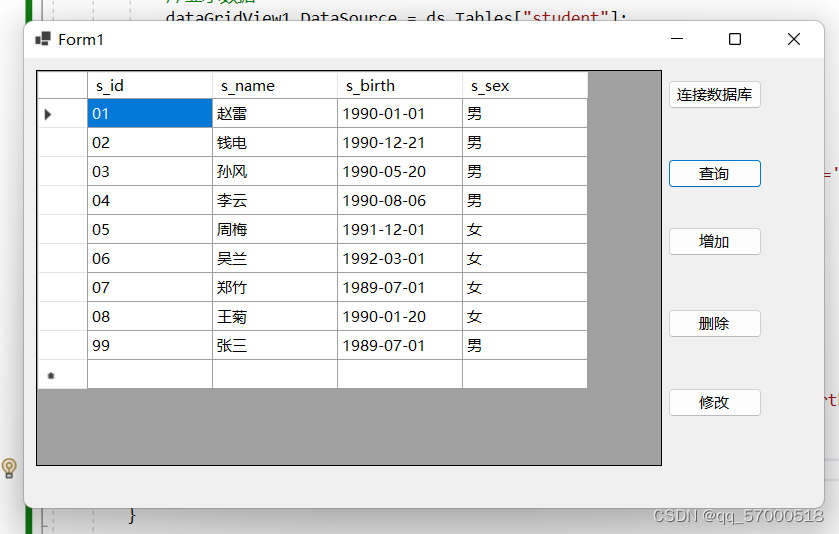Select the birth cell 1990-08-06
Viewport: 839px width, 534px height.
tap(400, 200)
